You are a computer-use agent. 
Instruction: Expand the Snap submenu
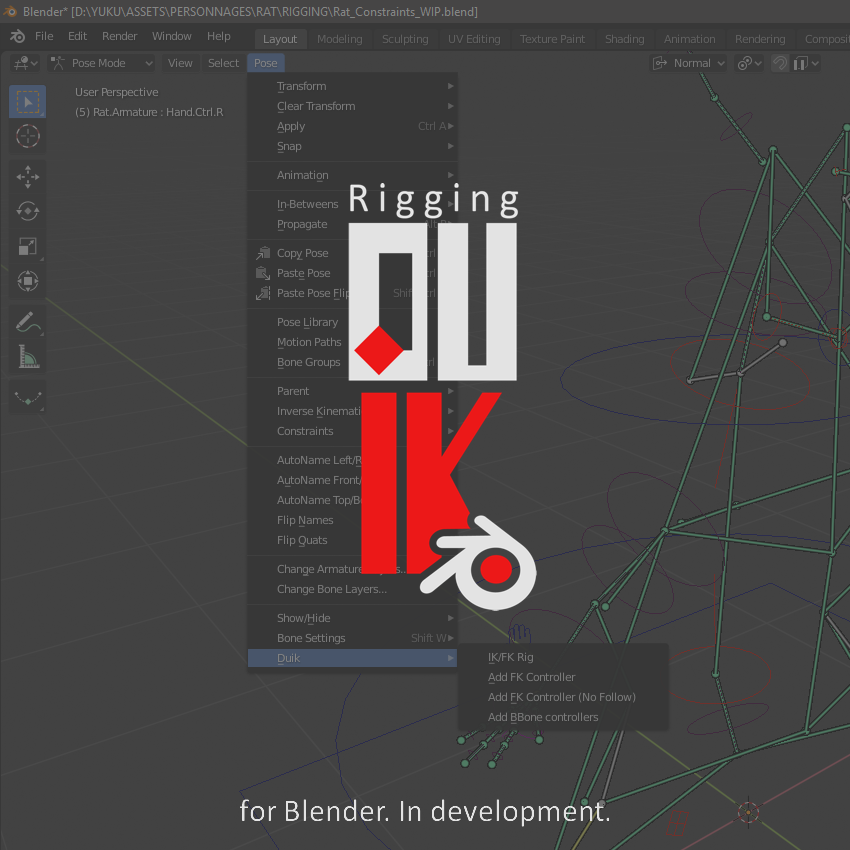pyautogui.click(x=352, y=146)
